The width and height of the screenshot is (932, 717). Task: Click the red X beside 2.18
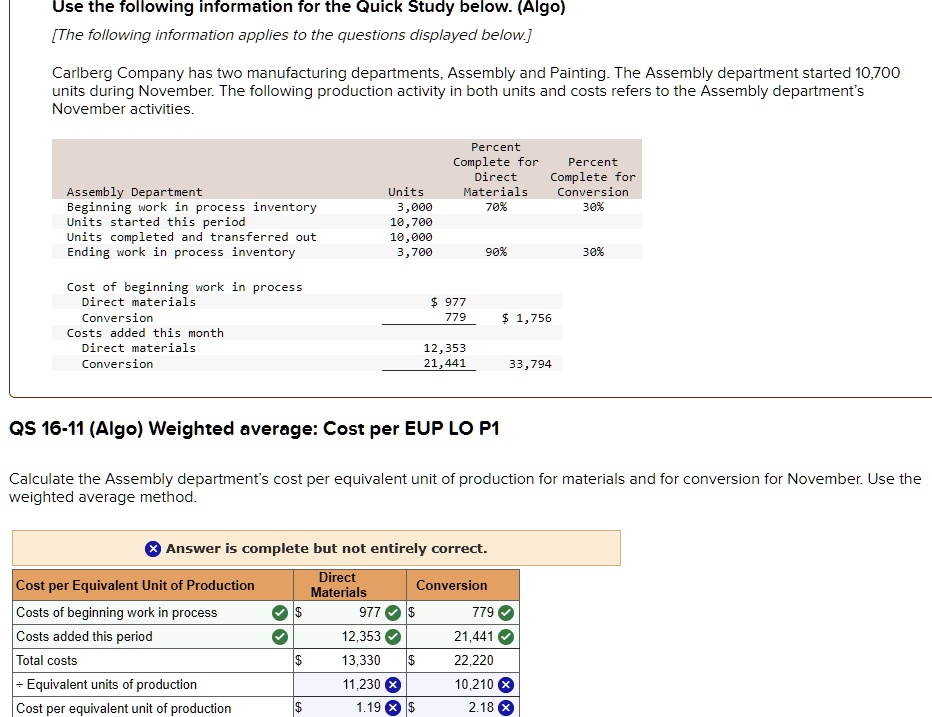coord(507,708)
